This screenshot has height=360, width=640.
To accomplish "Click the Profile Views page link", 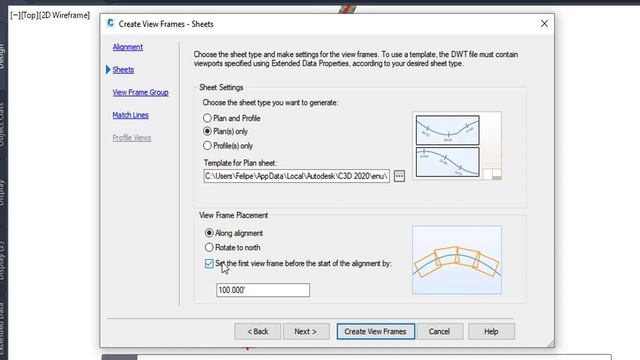I will [131, 138].
